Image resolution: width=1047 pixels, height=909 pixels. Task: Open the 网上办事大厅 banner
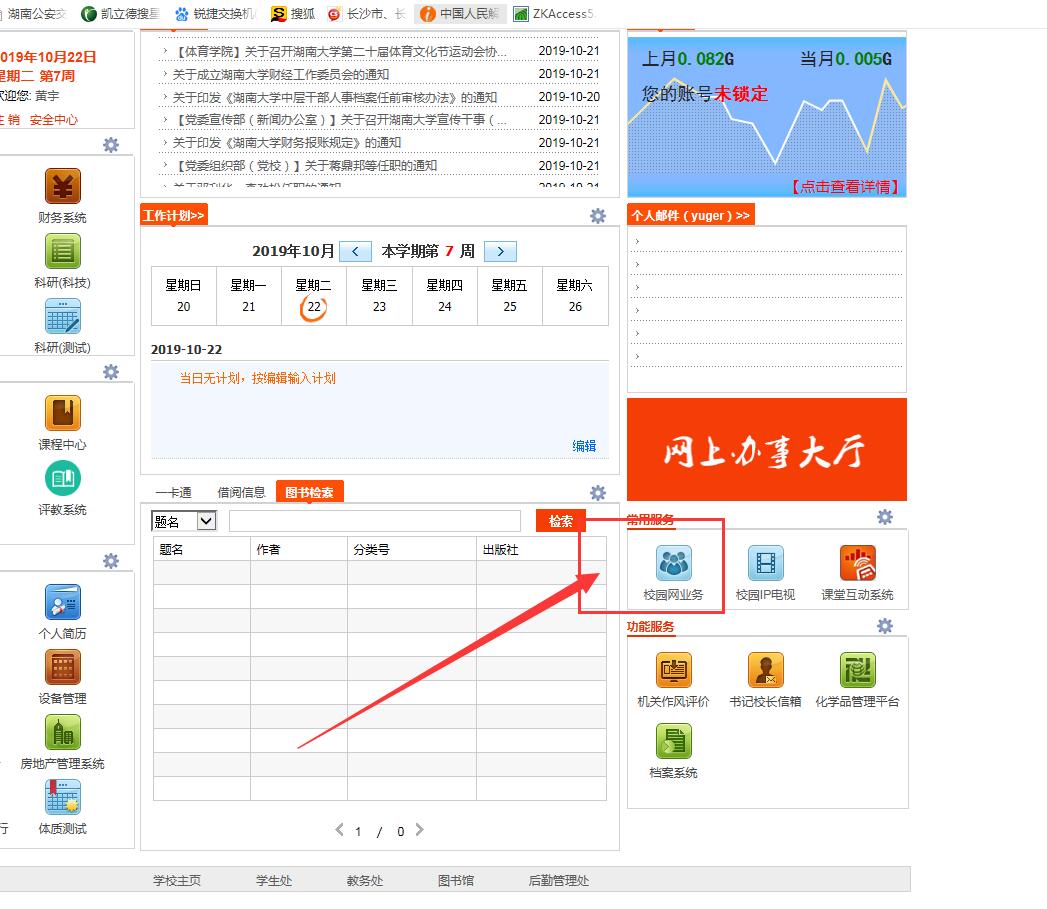point(766,450)
